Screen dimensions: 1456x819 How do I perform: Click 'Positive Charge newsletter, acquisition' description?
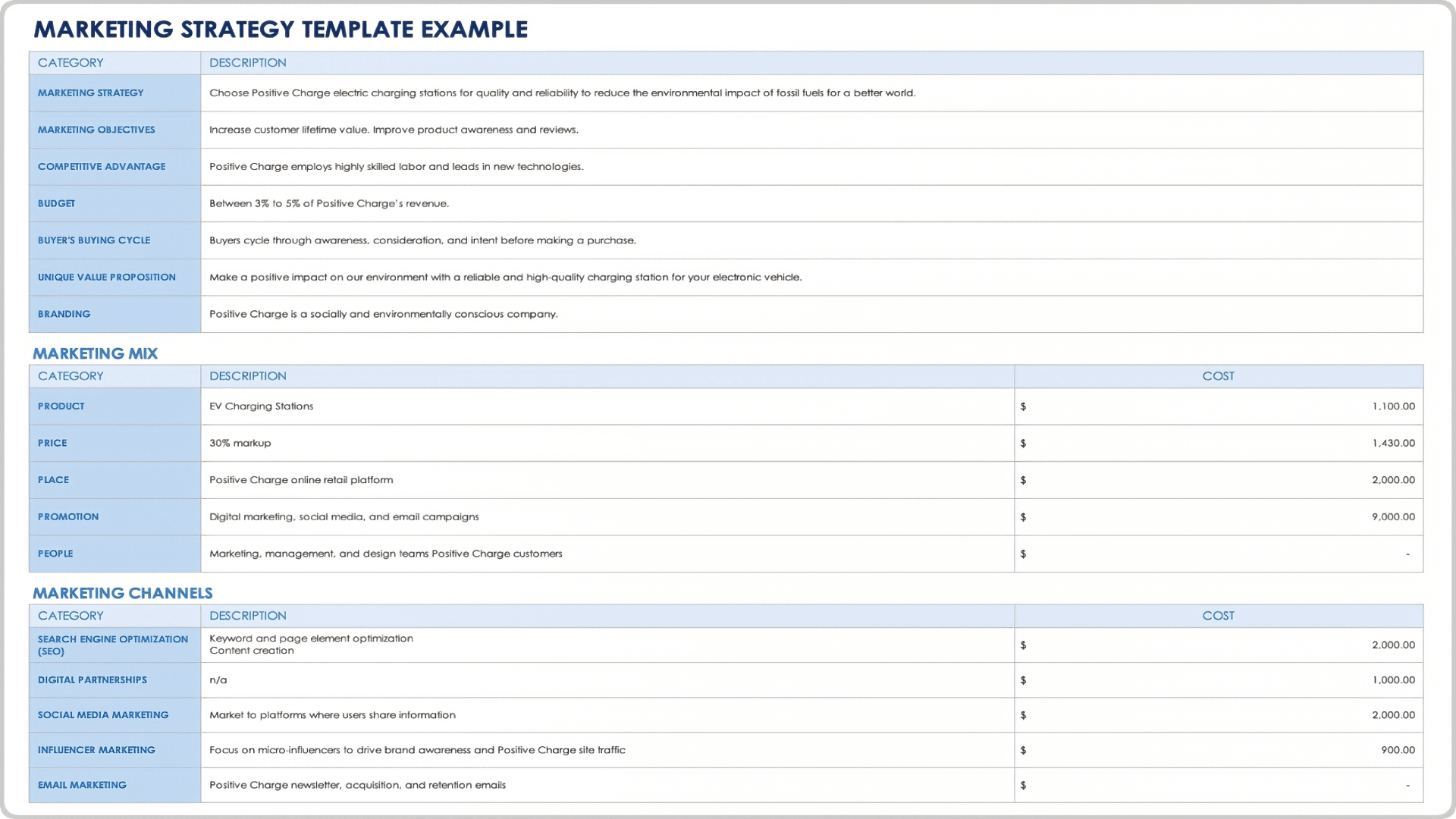click(x=607, y=785)
